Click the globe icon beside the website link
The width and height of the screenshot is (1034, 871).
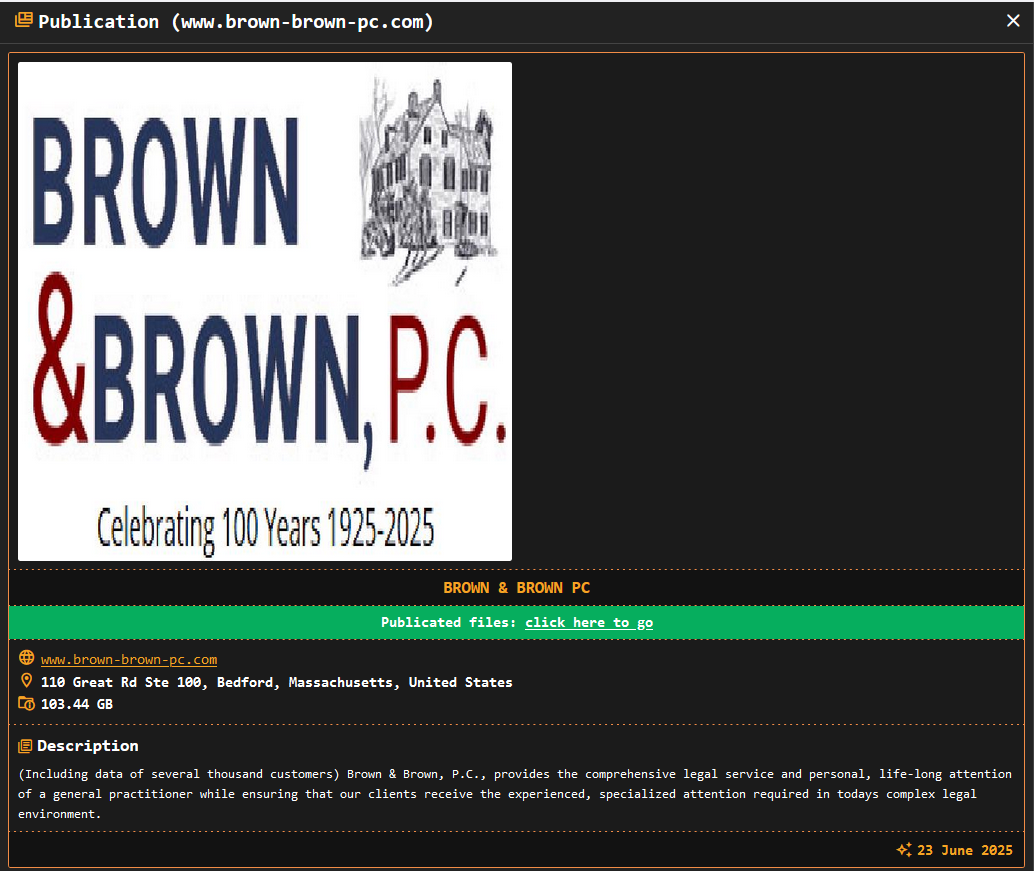tap(25, 658)
